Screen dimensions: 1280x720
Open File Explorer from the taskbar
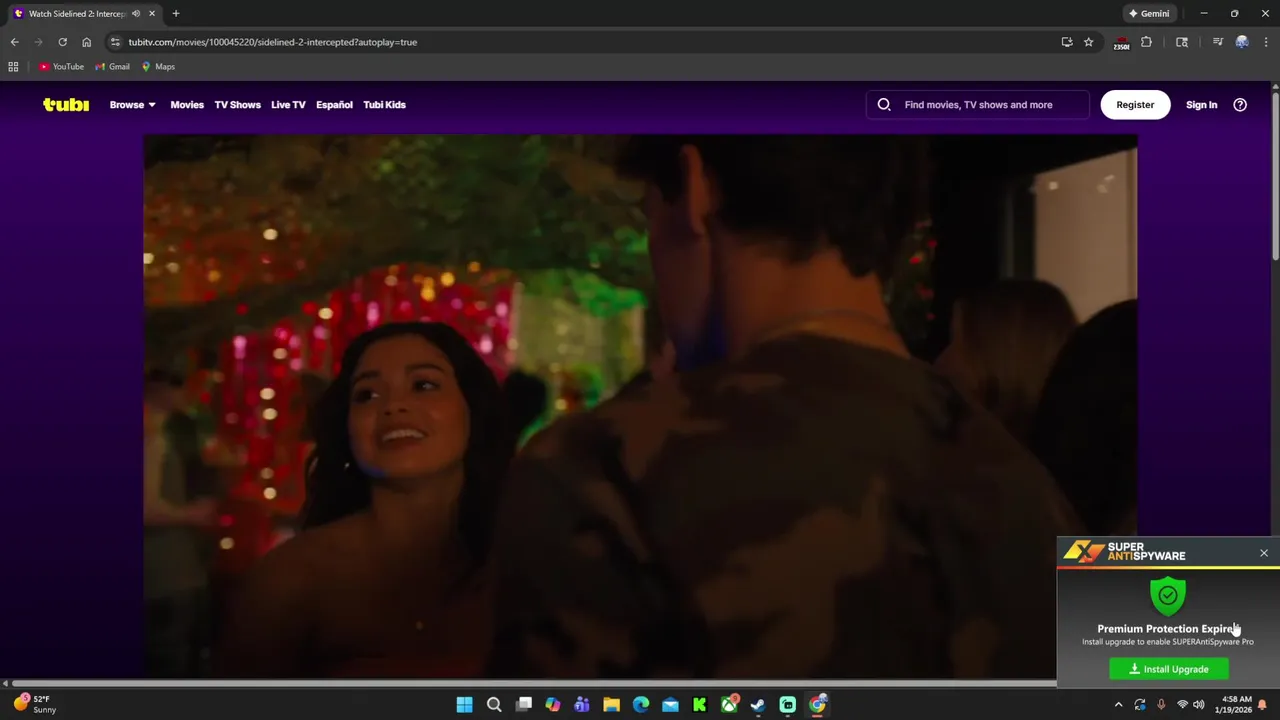(x=611, y=705)
